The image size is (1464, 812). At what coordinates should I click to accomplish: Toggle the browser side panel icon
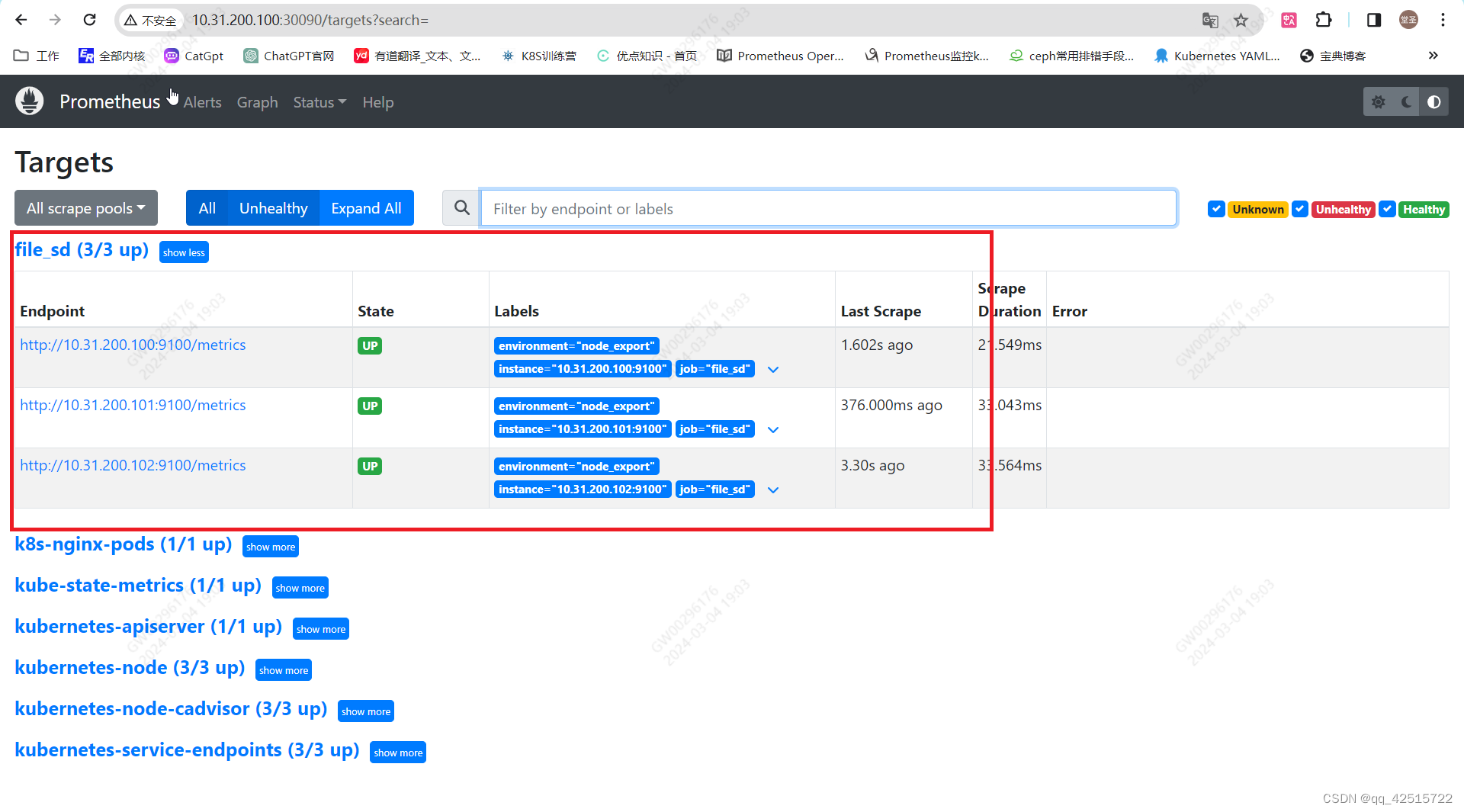[x=1373, y=20]
